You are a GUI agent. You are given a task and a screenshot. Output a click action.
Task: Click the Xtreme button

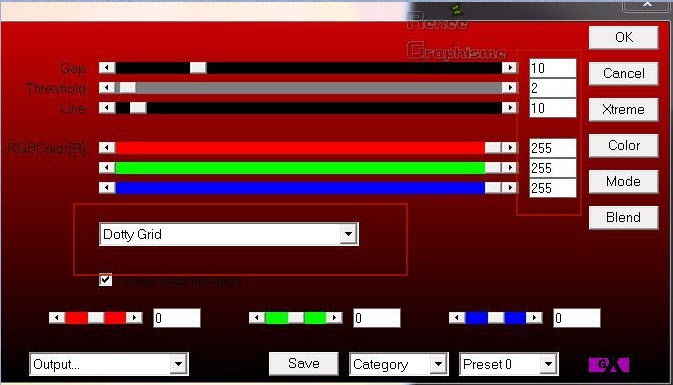623,109
